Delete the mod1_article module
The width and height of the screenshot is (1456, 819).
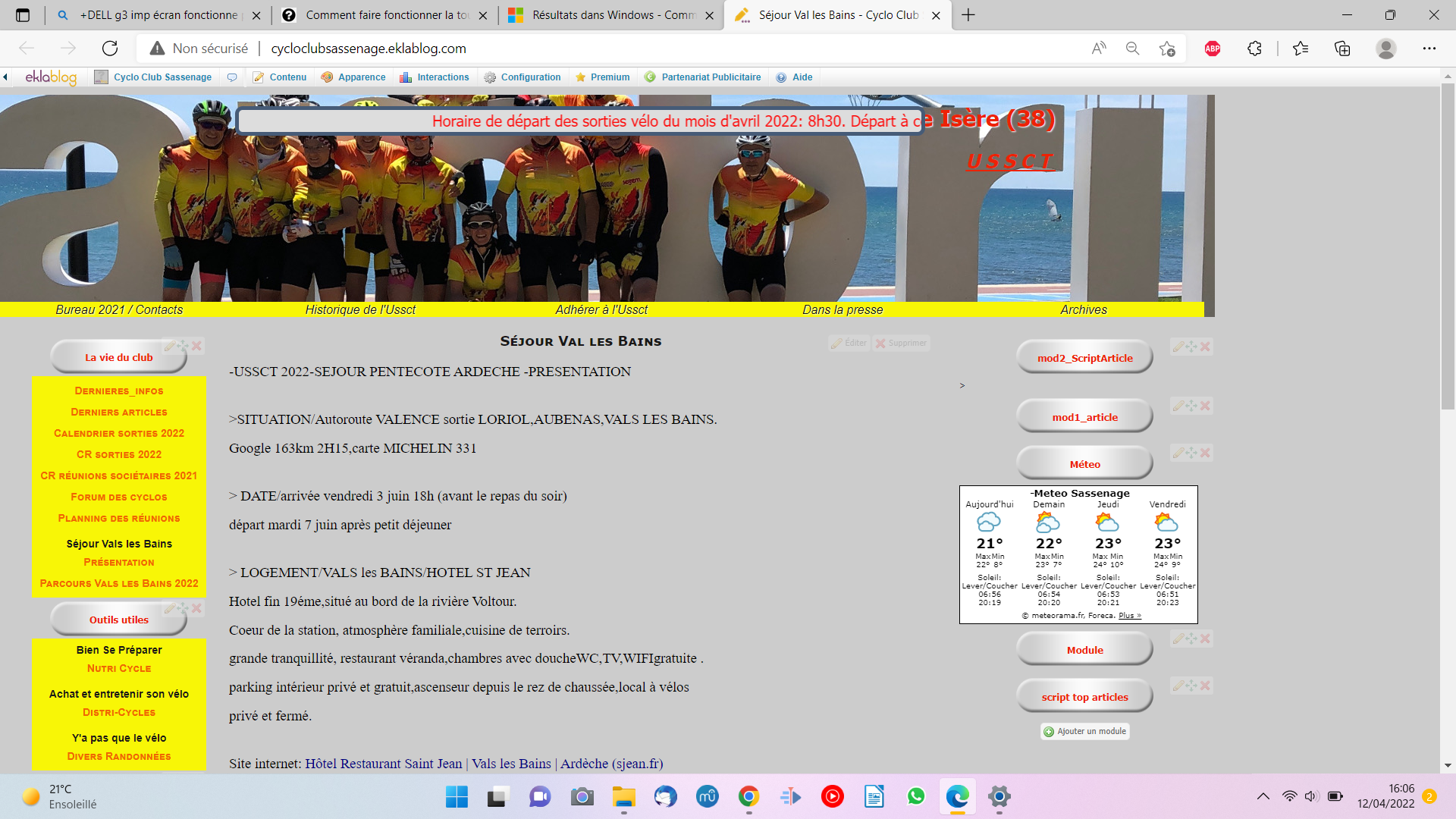pos(1205,406)
